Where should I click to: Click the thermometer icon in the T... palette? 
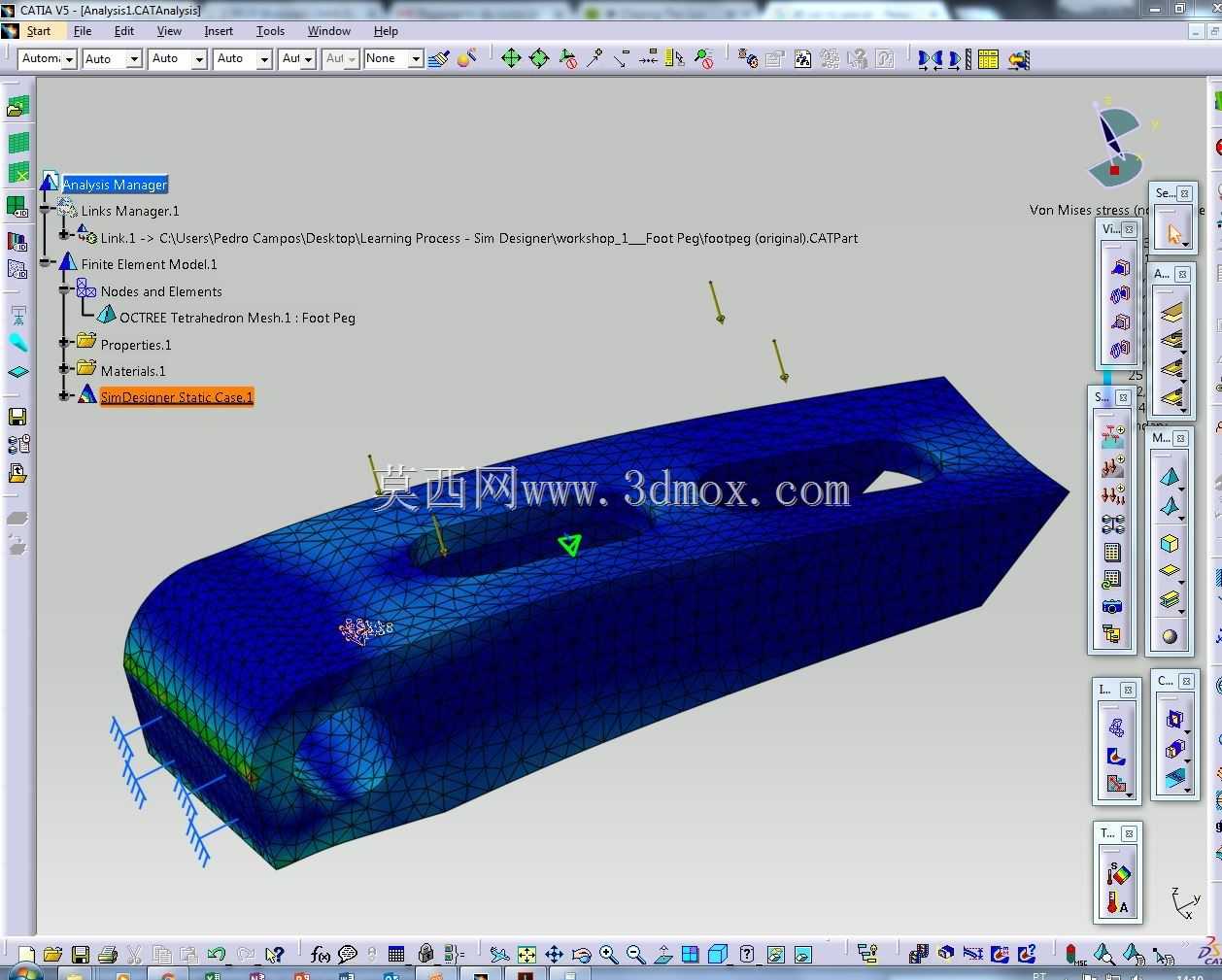click(1116, 903)
